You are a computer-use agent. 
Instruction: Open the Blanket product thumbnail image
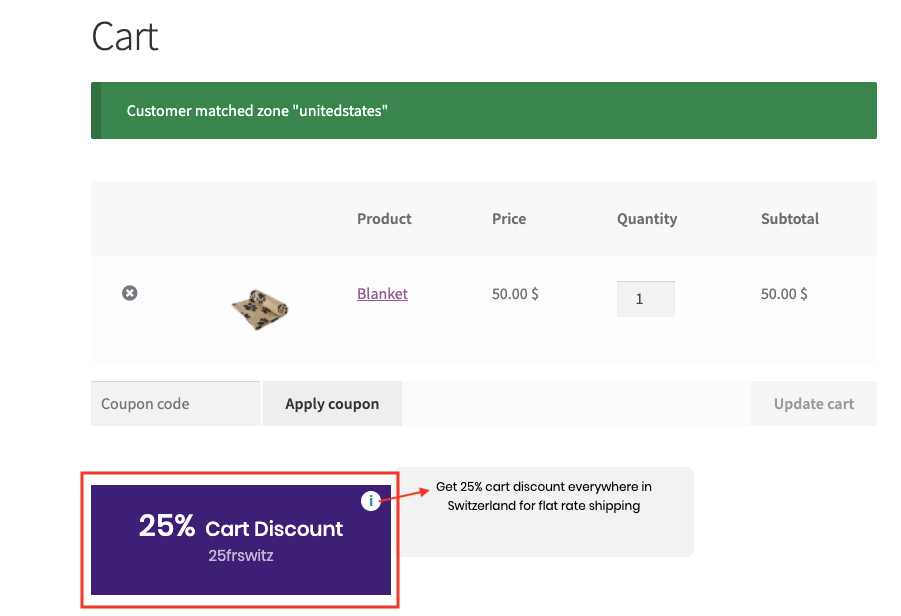(x=259, y=309)
